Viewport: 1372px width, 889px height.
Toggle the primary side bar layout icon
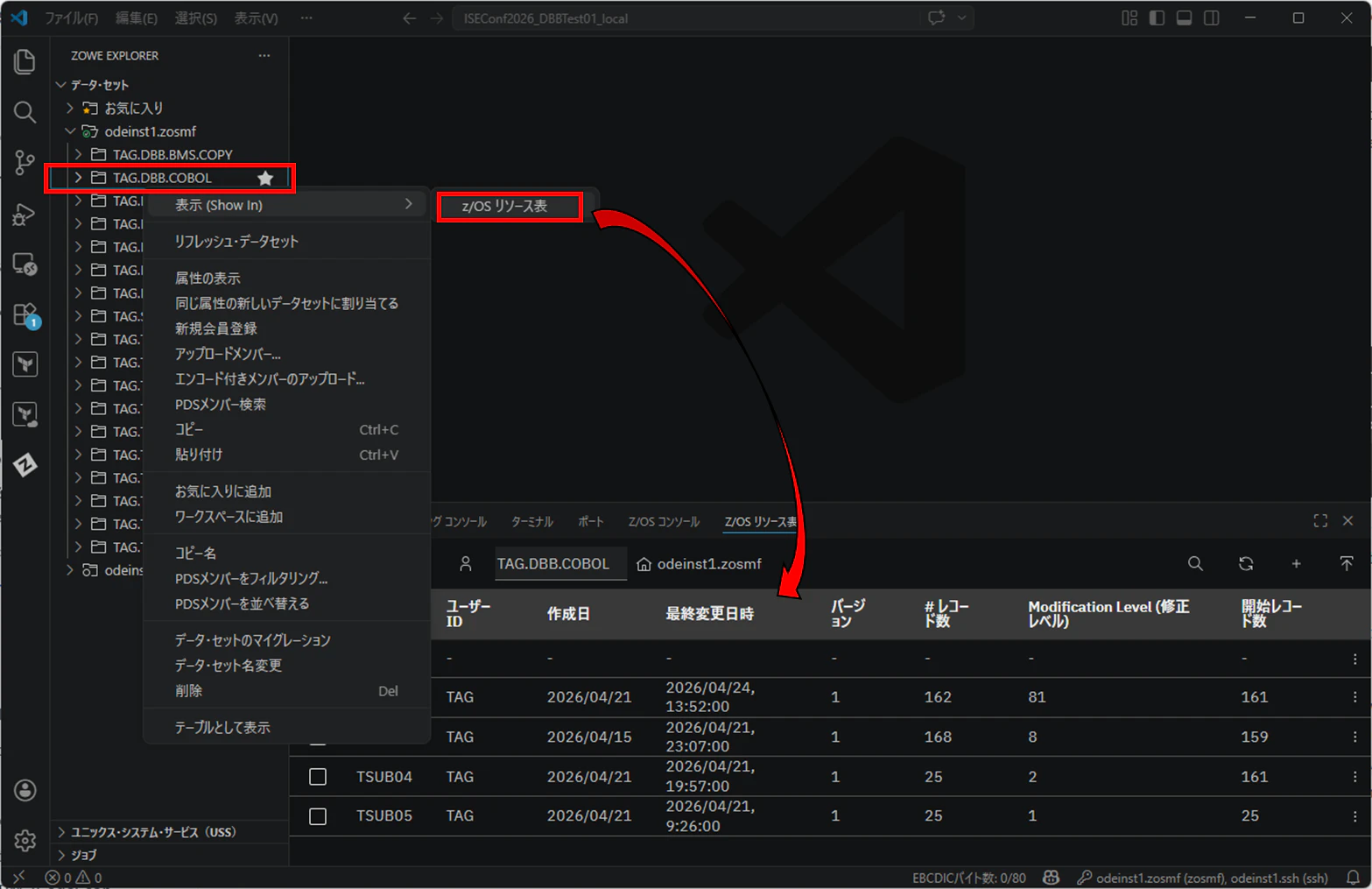(1157, 18)
